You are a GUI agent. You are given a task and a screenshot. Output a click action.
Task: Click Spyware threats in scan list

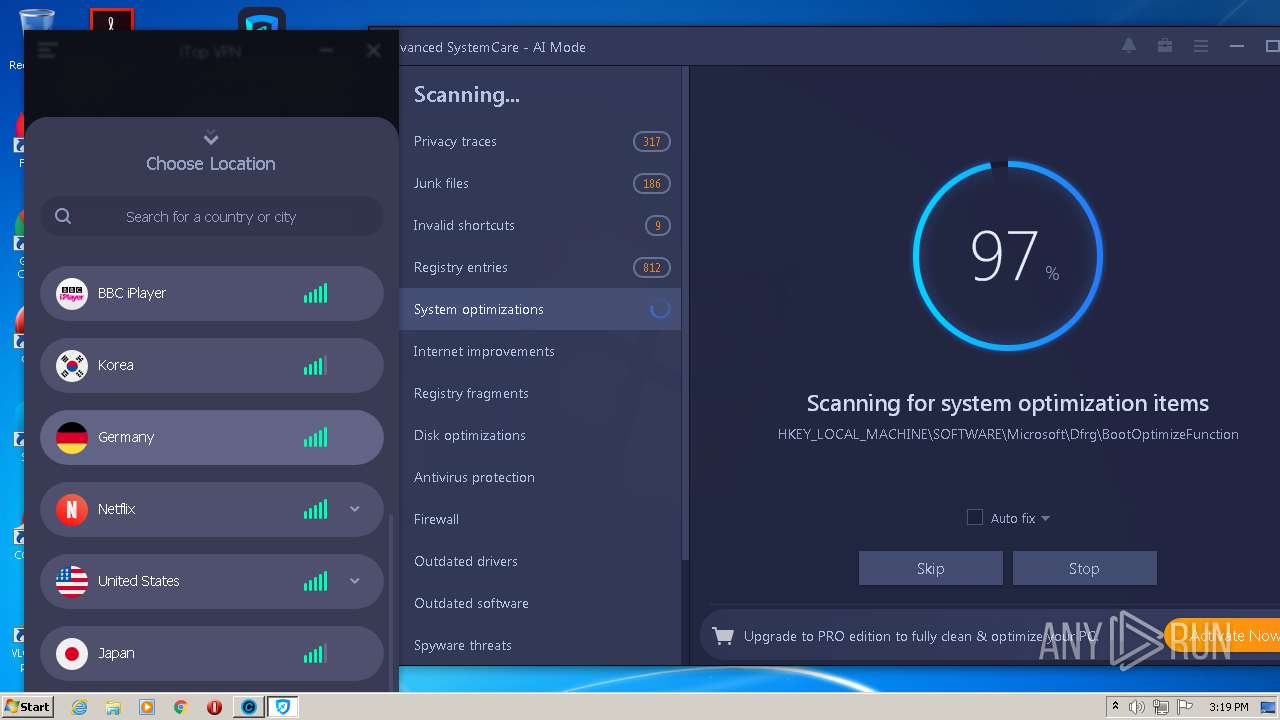click(540, 645)
